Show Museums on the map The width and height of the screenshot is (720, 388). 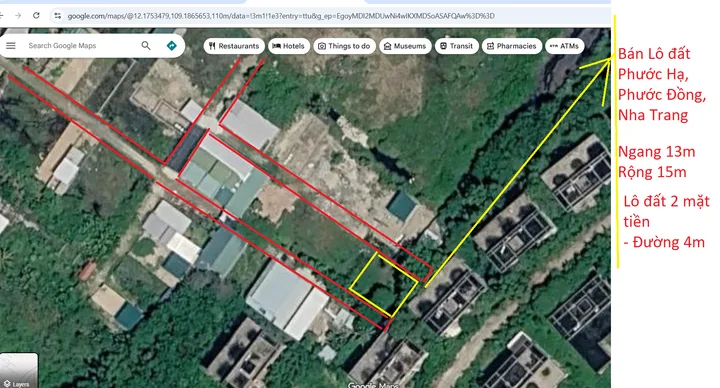(x=405, y=46)
